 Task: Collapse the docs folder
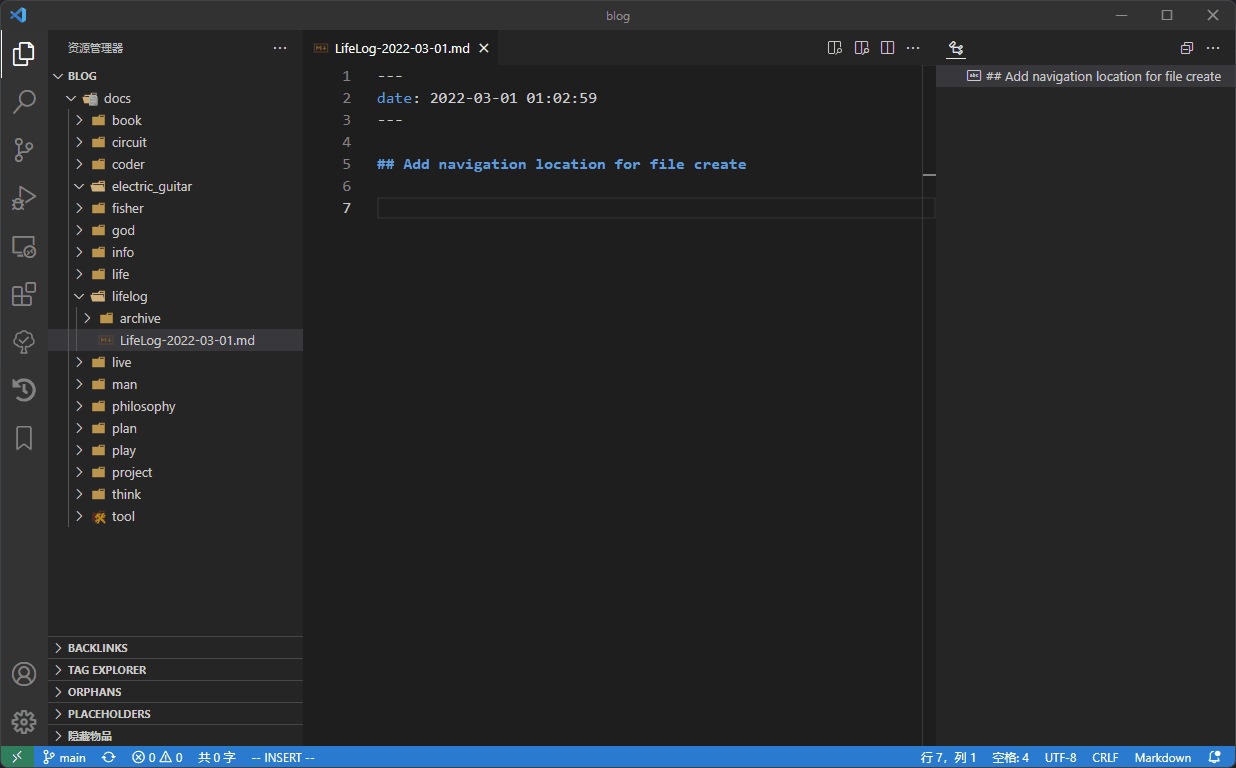(x=71, y=98)
